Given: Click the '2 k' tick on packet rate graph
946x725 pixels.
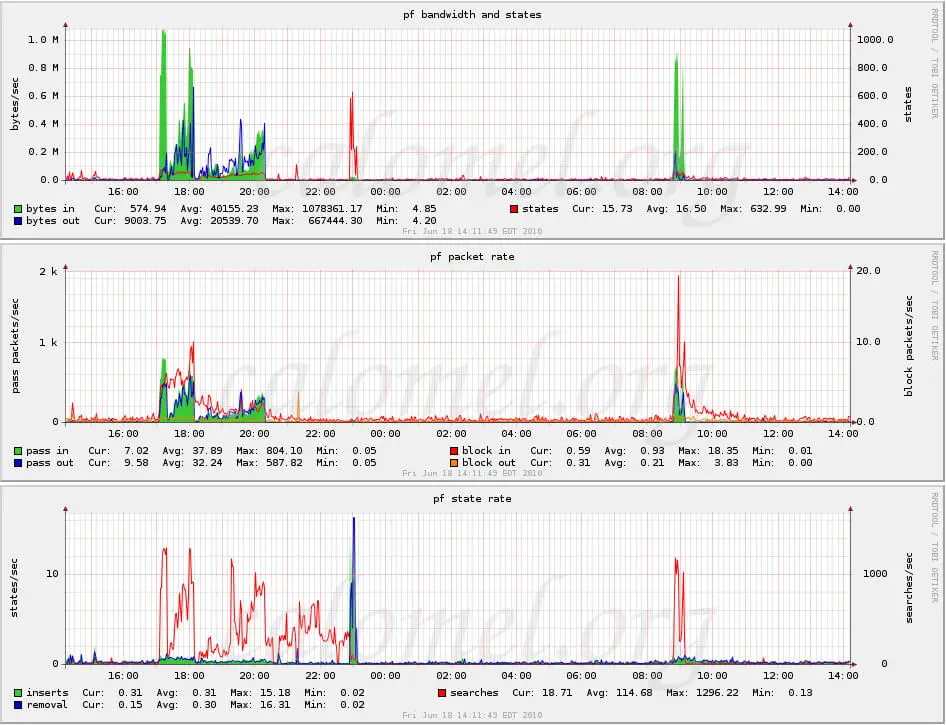Looking at the screenshot, I should point(49,271).
